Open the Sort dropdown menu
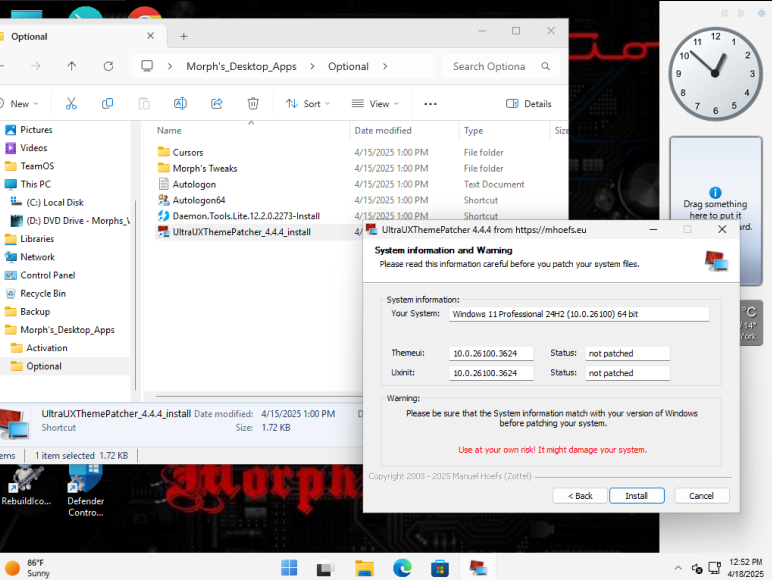The width and height of the screenshot is (772, 580). point(308,104)
